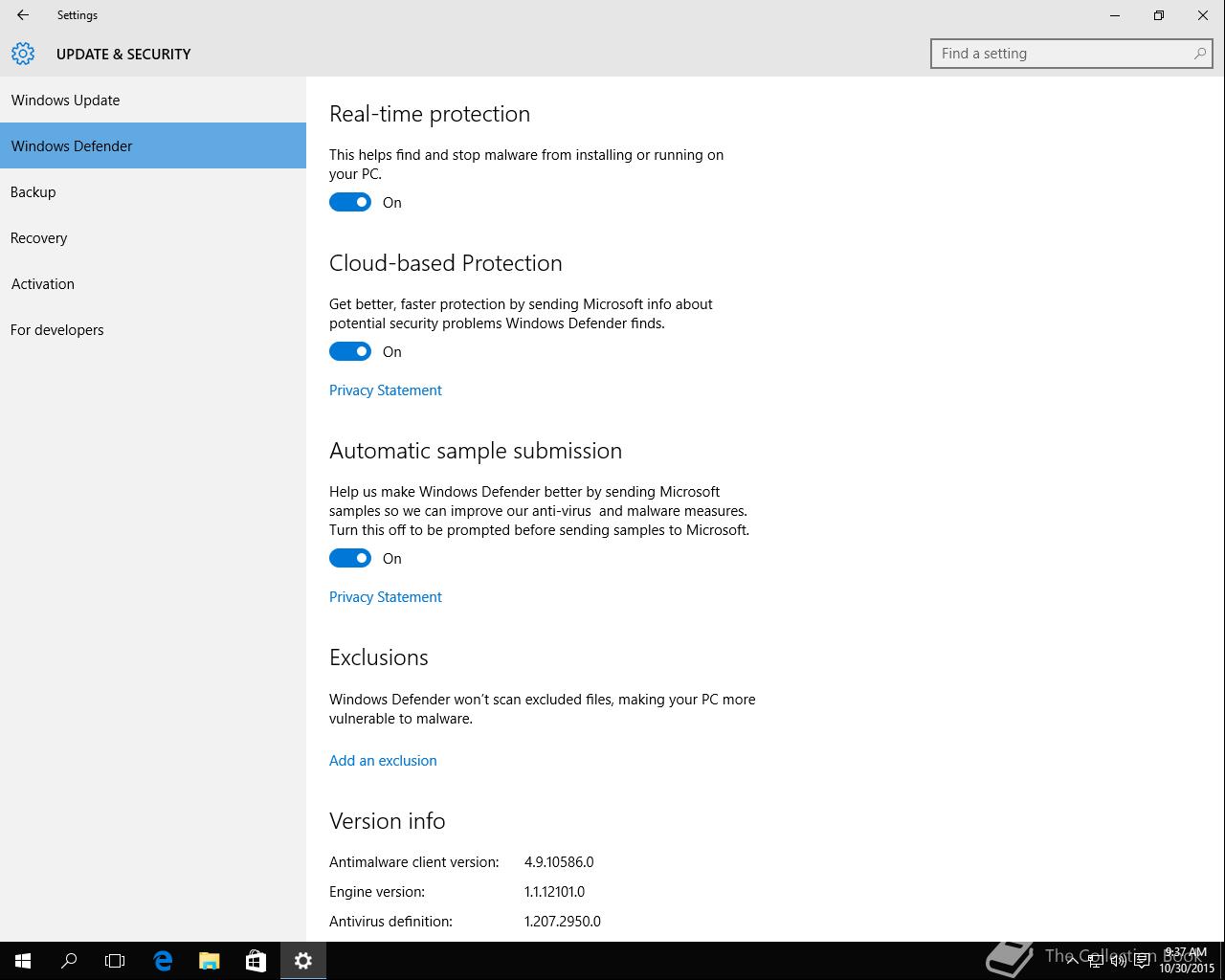Click the back arrow in Settings
Screen dimensions: 1225x980
tap(23, 15)
